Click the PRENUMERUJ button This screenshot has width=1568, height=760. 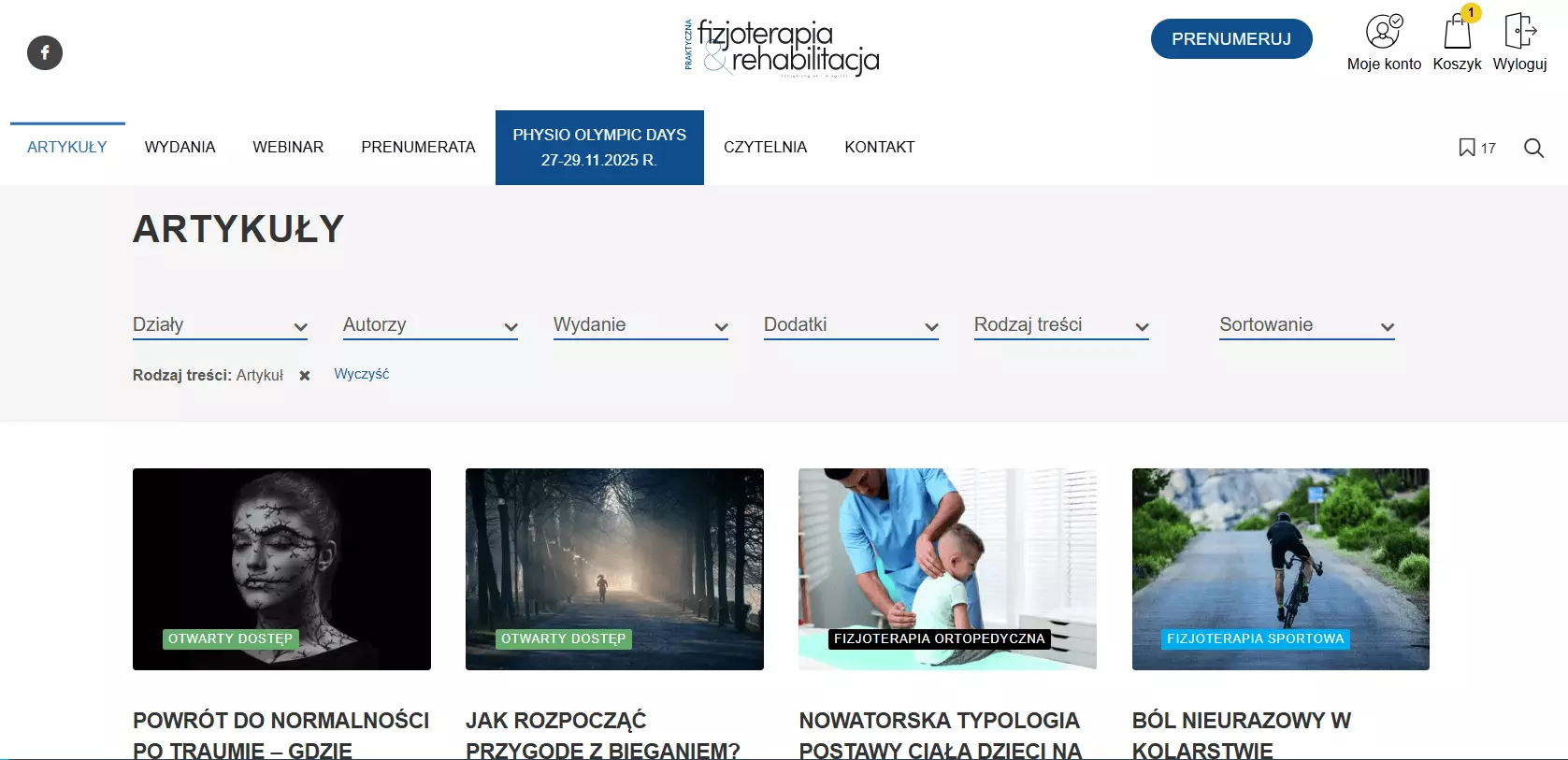coord(1231,39)
